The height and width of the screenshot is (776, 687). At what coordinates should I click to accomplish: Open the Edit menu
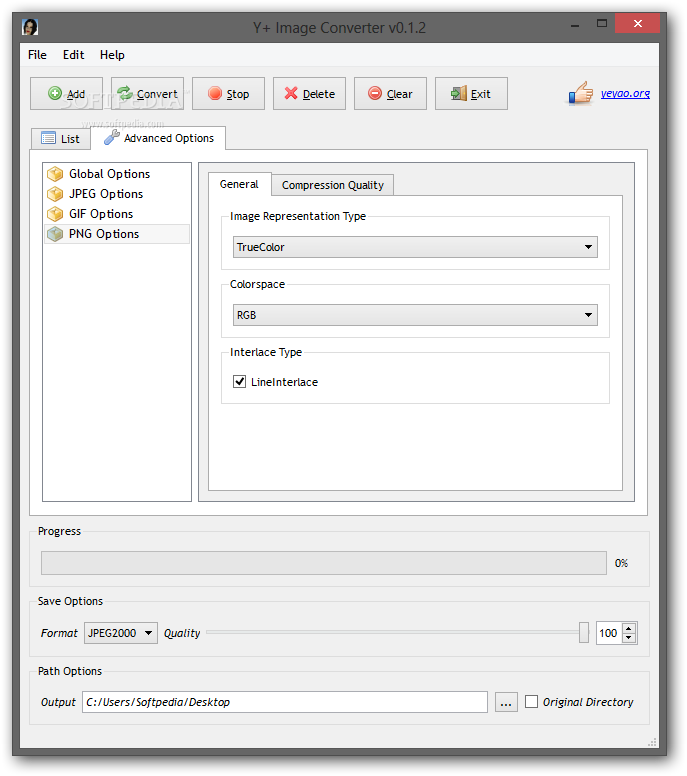(x=73, y=55)
